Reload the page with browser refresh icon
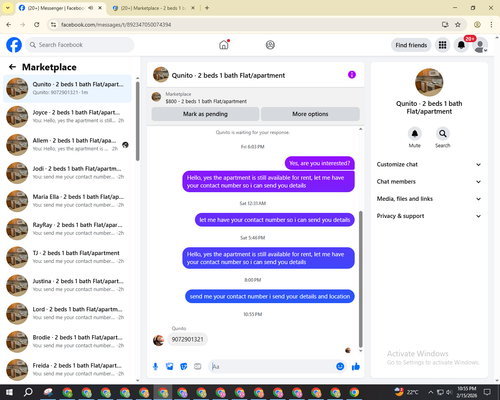Screen dimensions: 500x400 37,24
